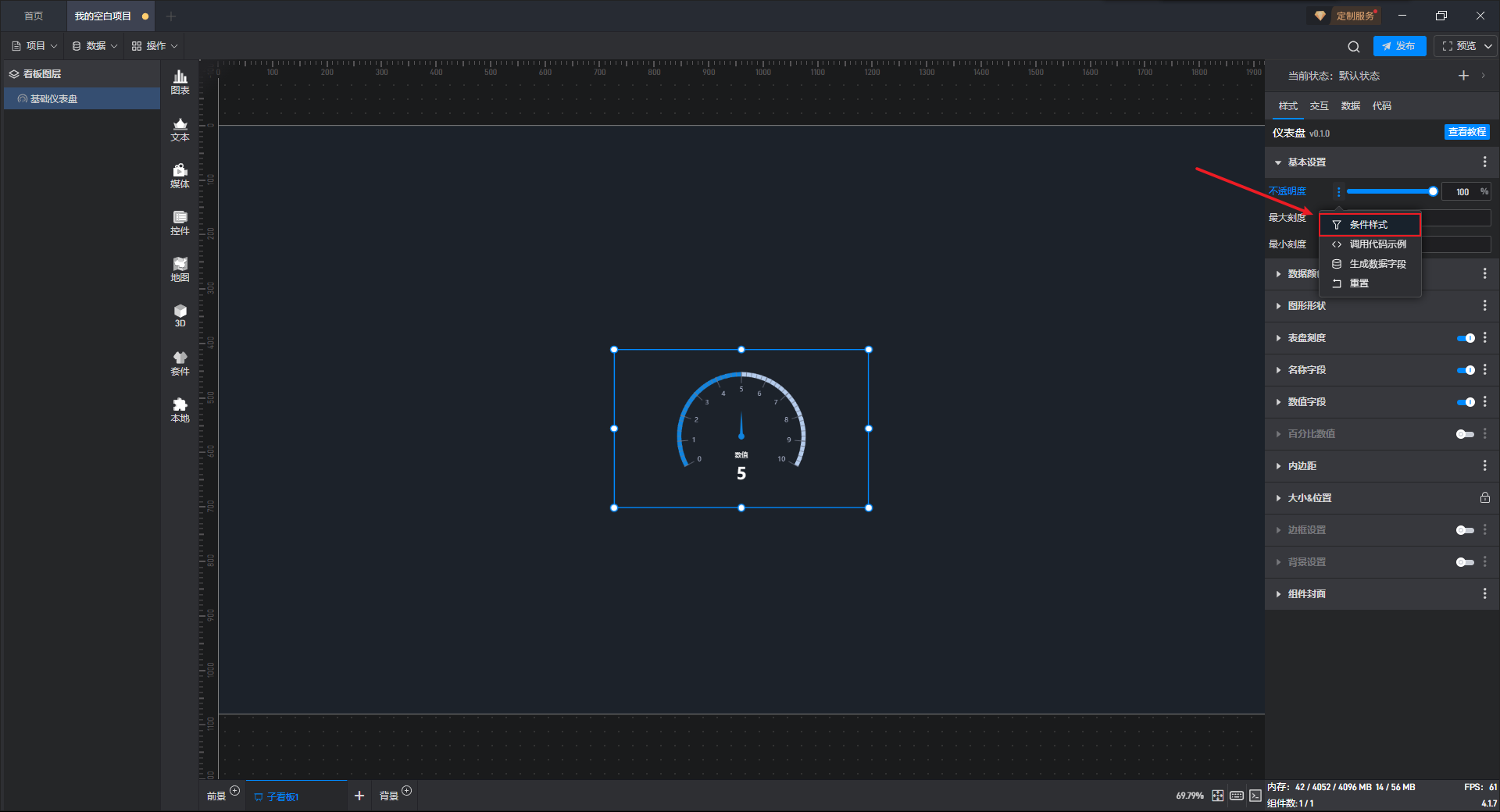Click the 发布 publish button
This screenshot has height=812, width=1500.
tap(1399, 46)
